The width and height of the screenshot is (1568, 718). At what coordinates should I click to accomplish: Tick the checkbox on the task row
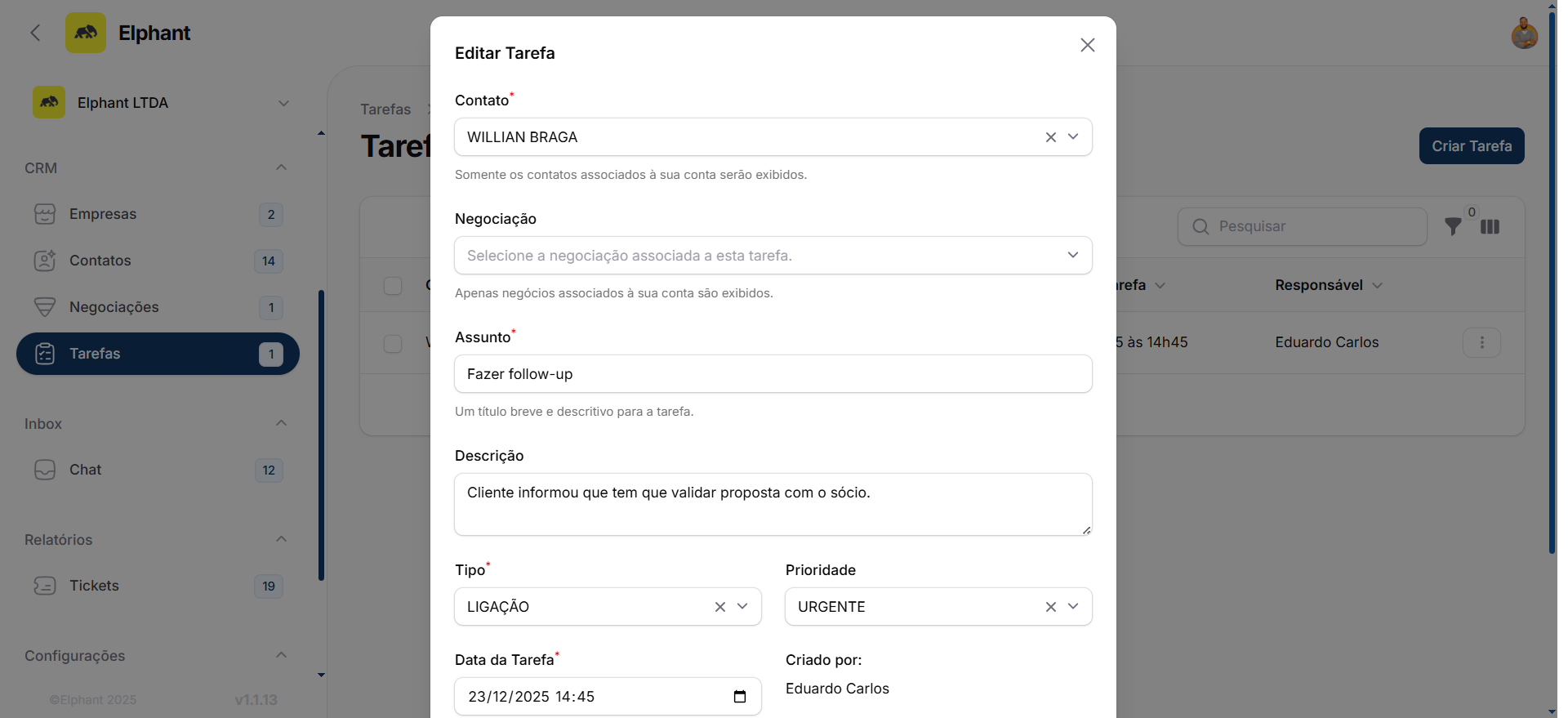393,343
